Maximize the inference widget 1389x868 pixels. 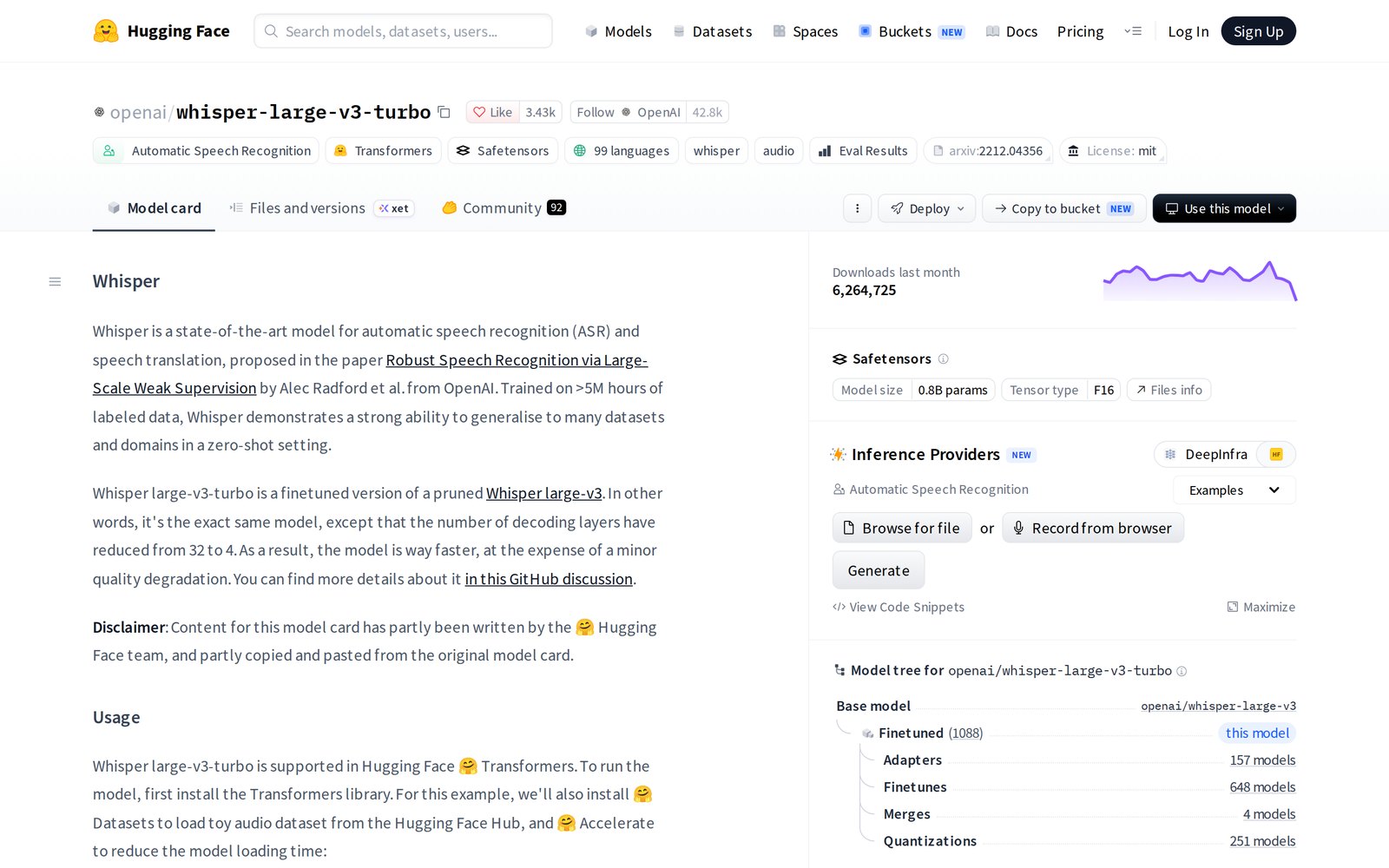tap(1261, 607)
